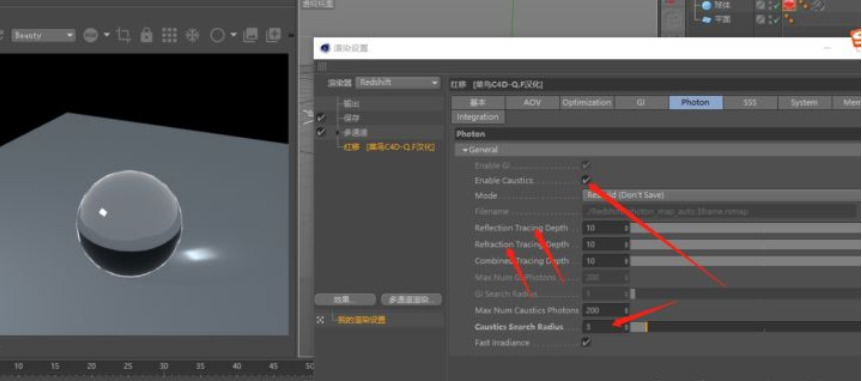Click the lock icon in render view toolbar
The width and height of the screenshot is (862, 381).
click(x=146, y=35)
